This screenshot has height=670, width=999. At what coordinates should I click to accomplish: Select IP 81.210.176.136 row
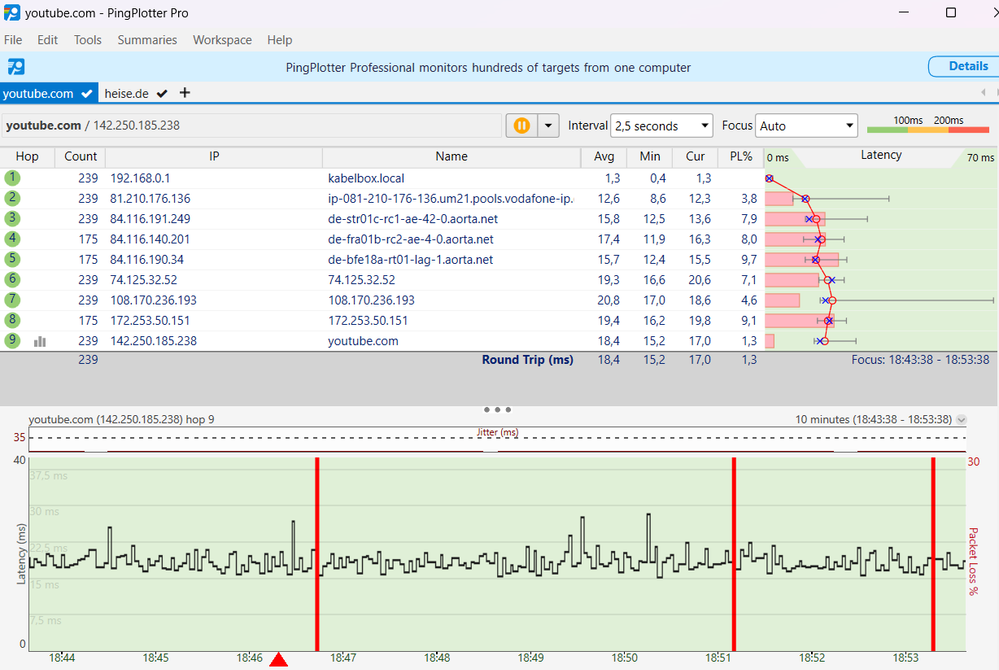point(150,199)
